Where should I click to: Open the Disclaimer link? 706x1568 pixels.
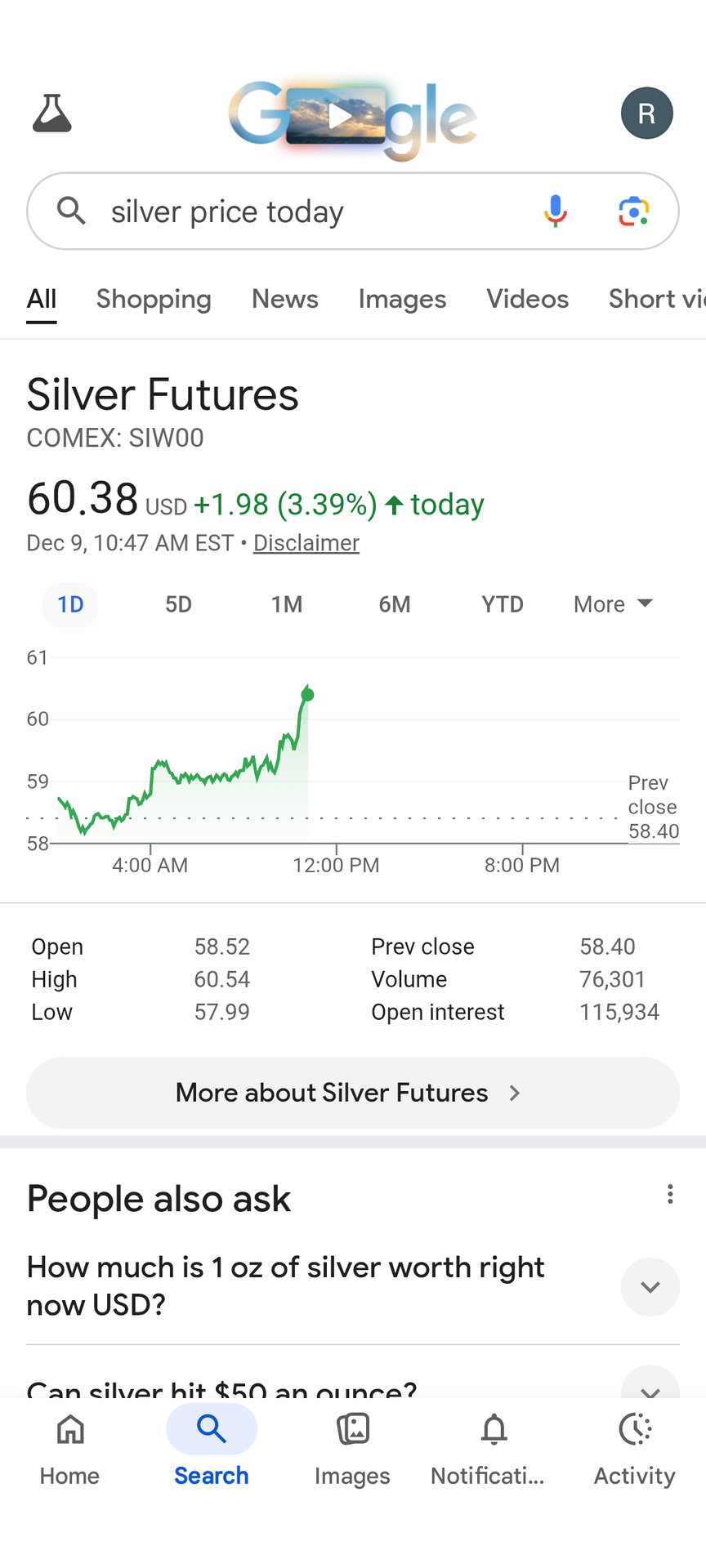pos(306,543)
